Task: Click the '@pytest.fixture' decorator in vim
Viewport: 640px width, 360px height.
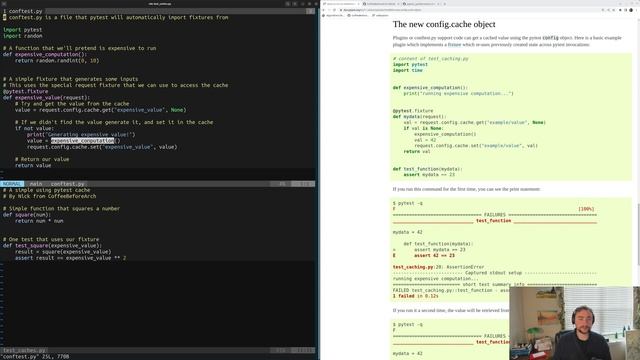Action: [25, 91]
